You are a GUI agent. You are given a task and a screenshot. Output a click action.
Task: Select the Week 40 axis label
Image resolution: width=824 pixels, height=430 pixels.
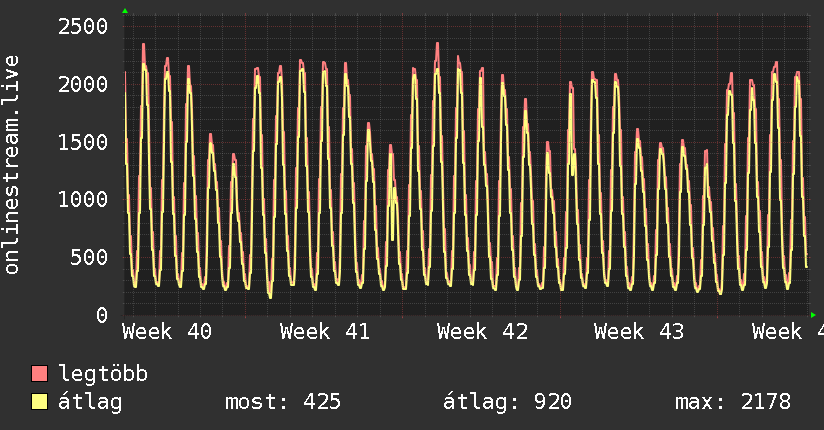click(168, 332)
